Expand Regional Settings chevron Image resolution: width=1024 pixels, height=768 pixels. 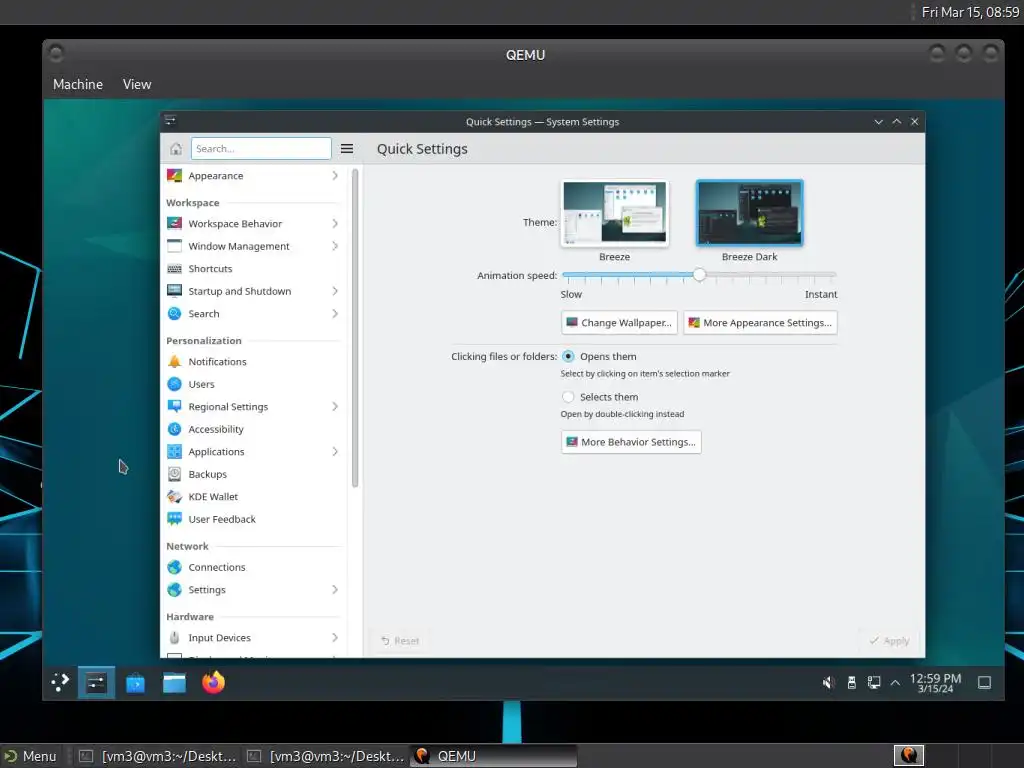[334, 407]
